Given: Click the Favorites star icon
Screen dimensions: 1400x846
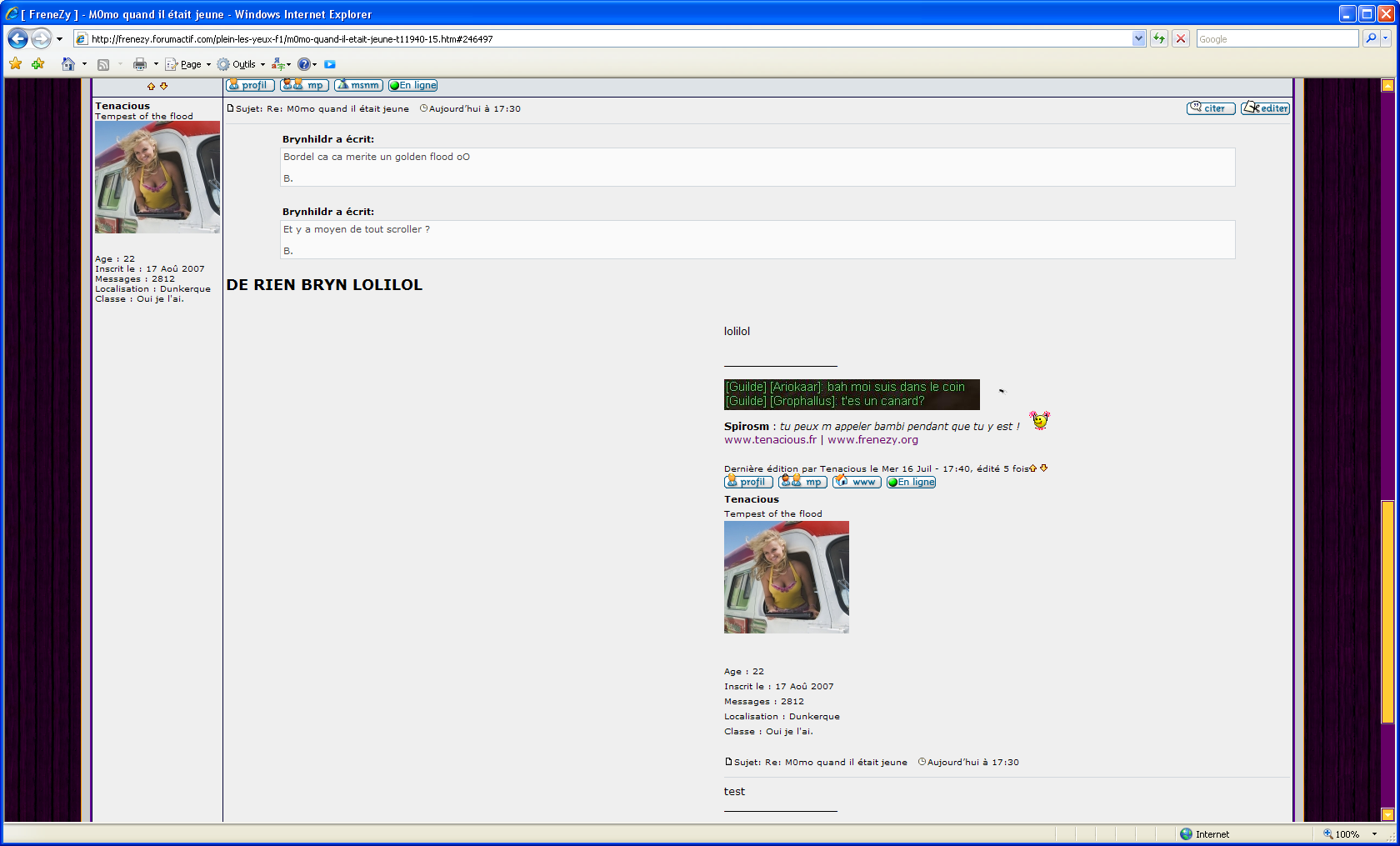Looking at the screenshot, I should click(x=15, y=64).
